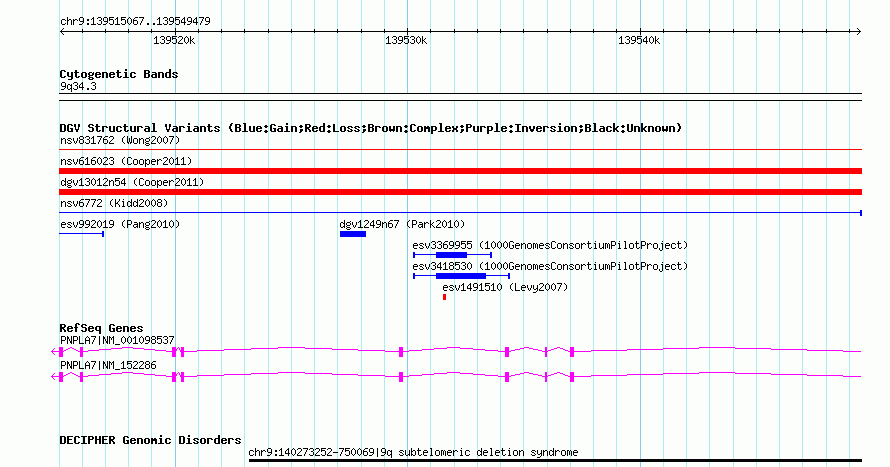The width and height of the screenshot is (890, 467).
Task: Select the PNPLA7|NM_152286 transcript label
Action: click(x=108, y=365)
